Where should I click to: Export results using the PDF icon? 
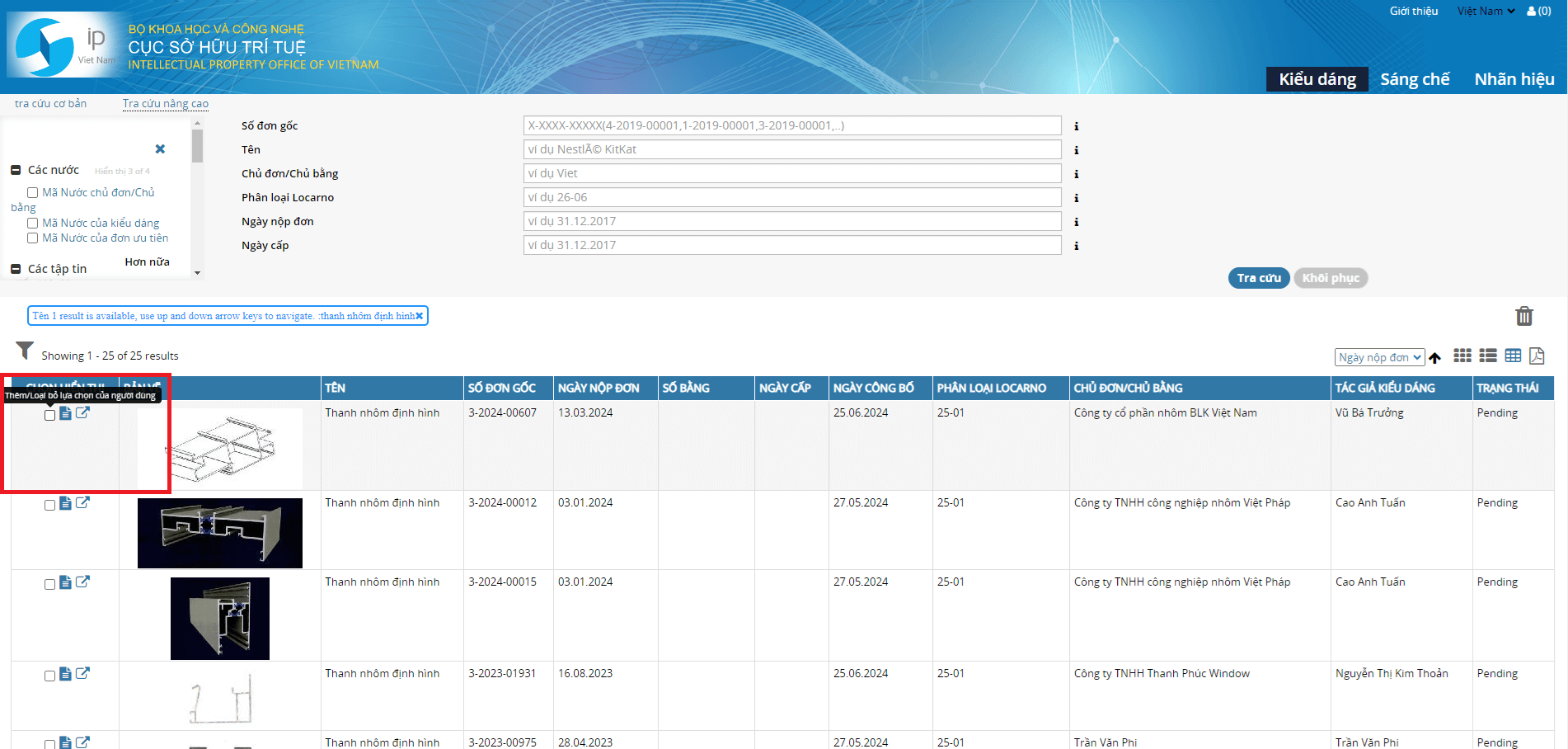[1537, 356]
